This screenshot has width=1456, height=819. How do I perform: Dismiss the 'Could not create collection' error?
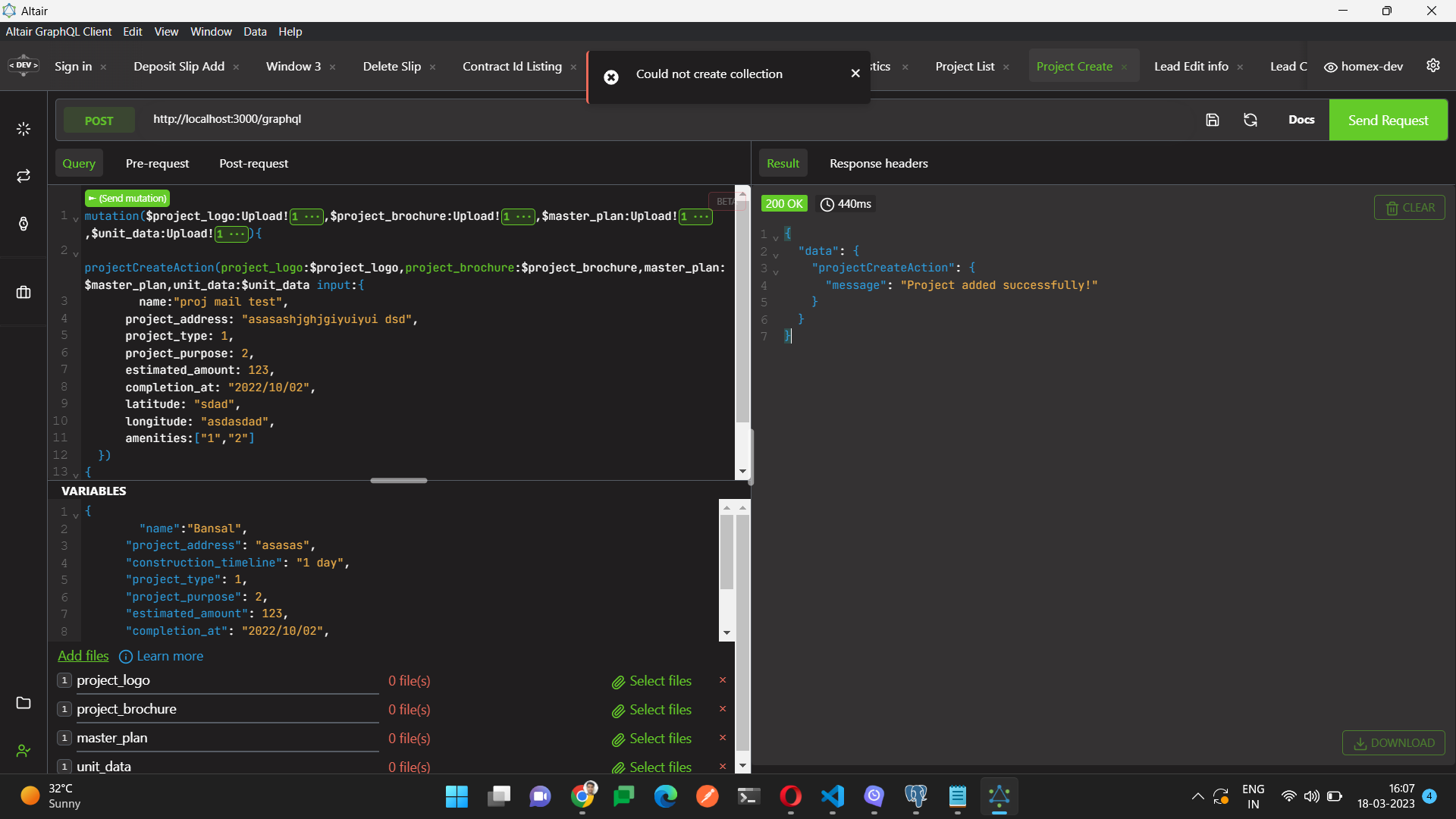(x=855, y=73)
